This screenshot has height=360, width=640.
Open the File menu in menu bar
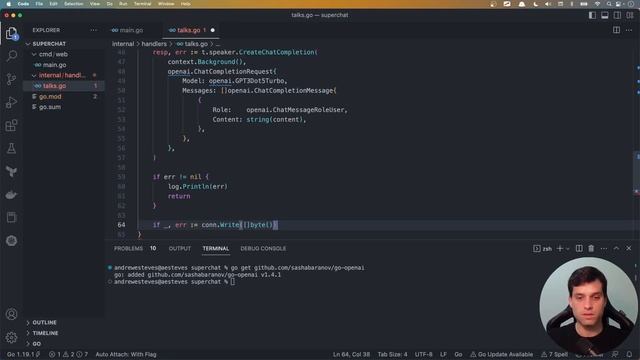coord(39,4)
